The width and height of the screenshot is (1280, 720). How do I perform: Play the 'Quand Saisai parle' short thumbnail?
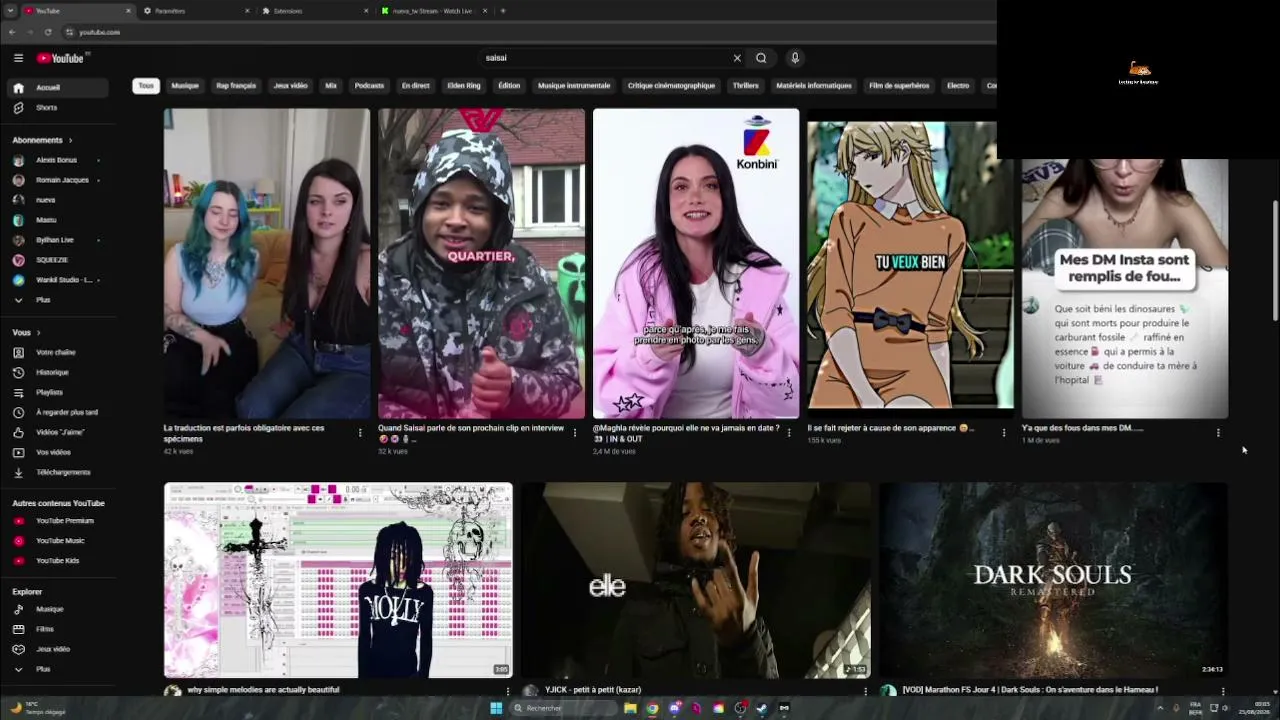[481, 264]
